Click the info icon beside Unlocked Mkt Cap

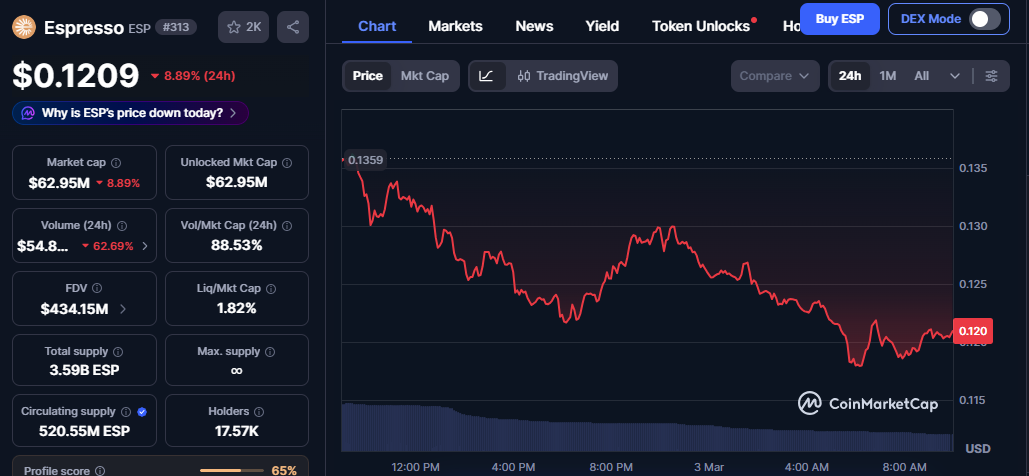[x=287, y=162]
